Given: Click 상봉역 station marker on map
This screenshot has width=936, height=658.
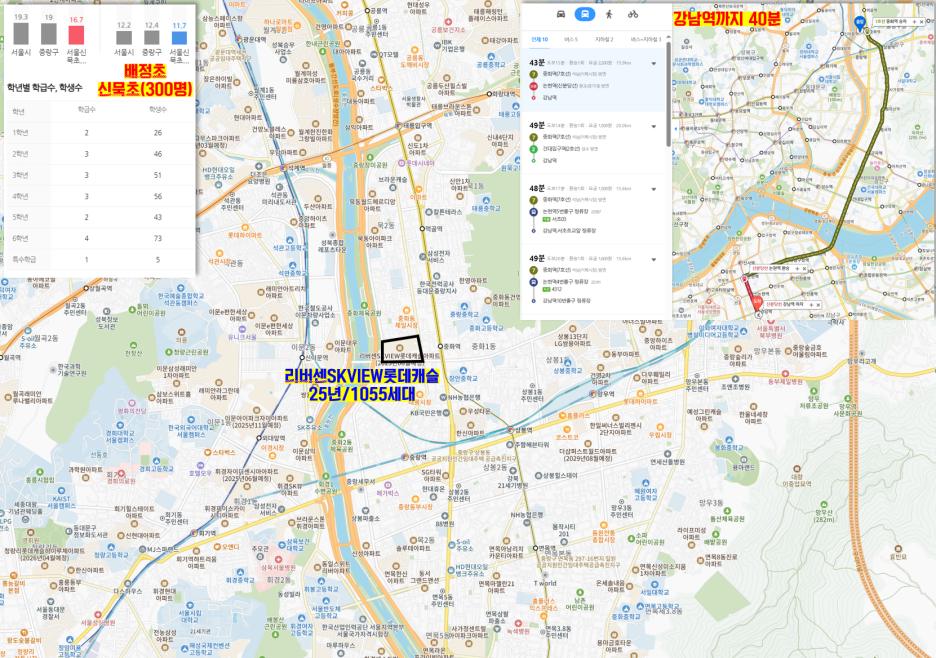Looking at the screenshot, I should point(510,430).
